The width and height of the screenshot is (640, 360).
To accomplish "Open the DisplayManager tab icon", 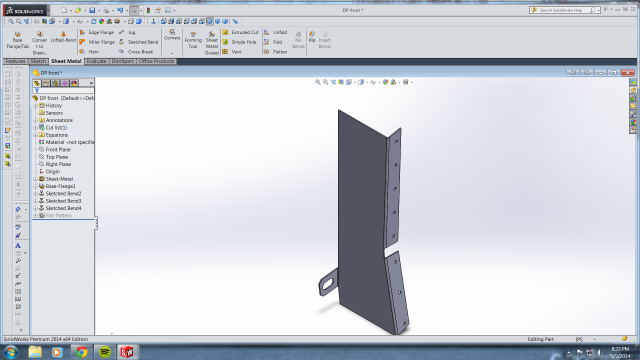I will [74, 83].
